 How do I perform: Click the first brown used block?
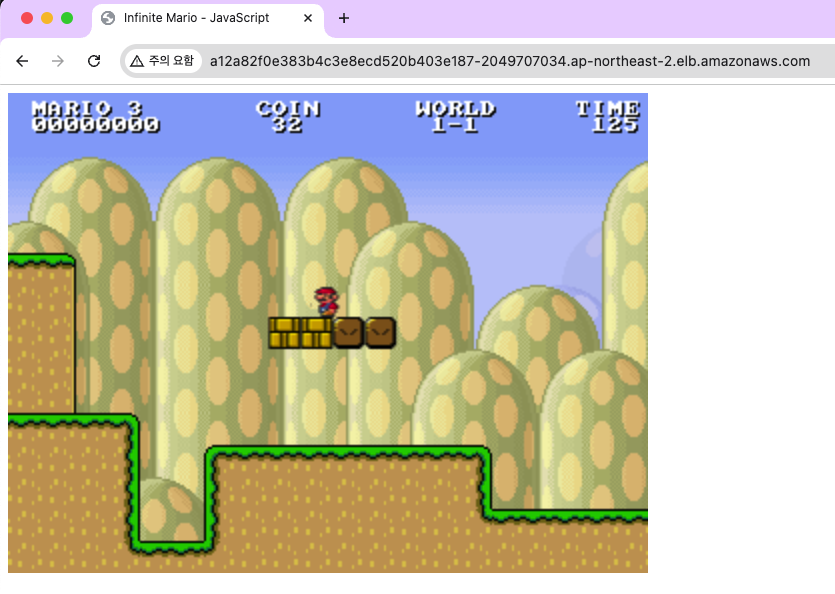point(348,333)
